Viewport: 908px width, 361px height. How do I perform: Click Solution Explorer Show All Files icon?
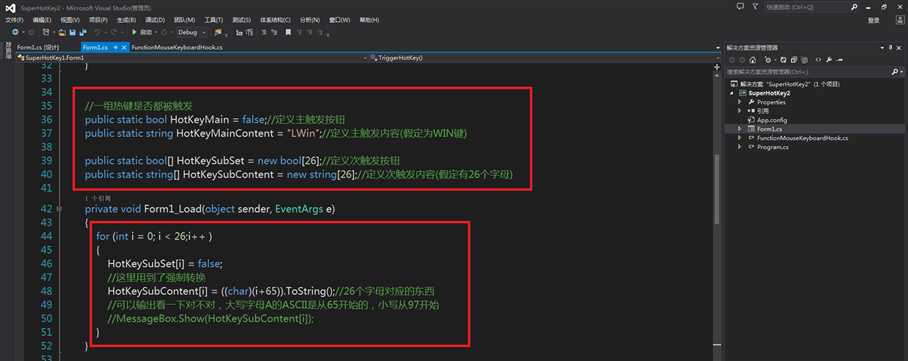804,60
